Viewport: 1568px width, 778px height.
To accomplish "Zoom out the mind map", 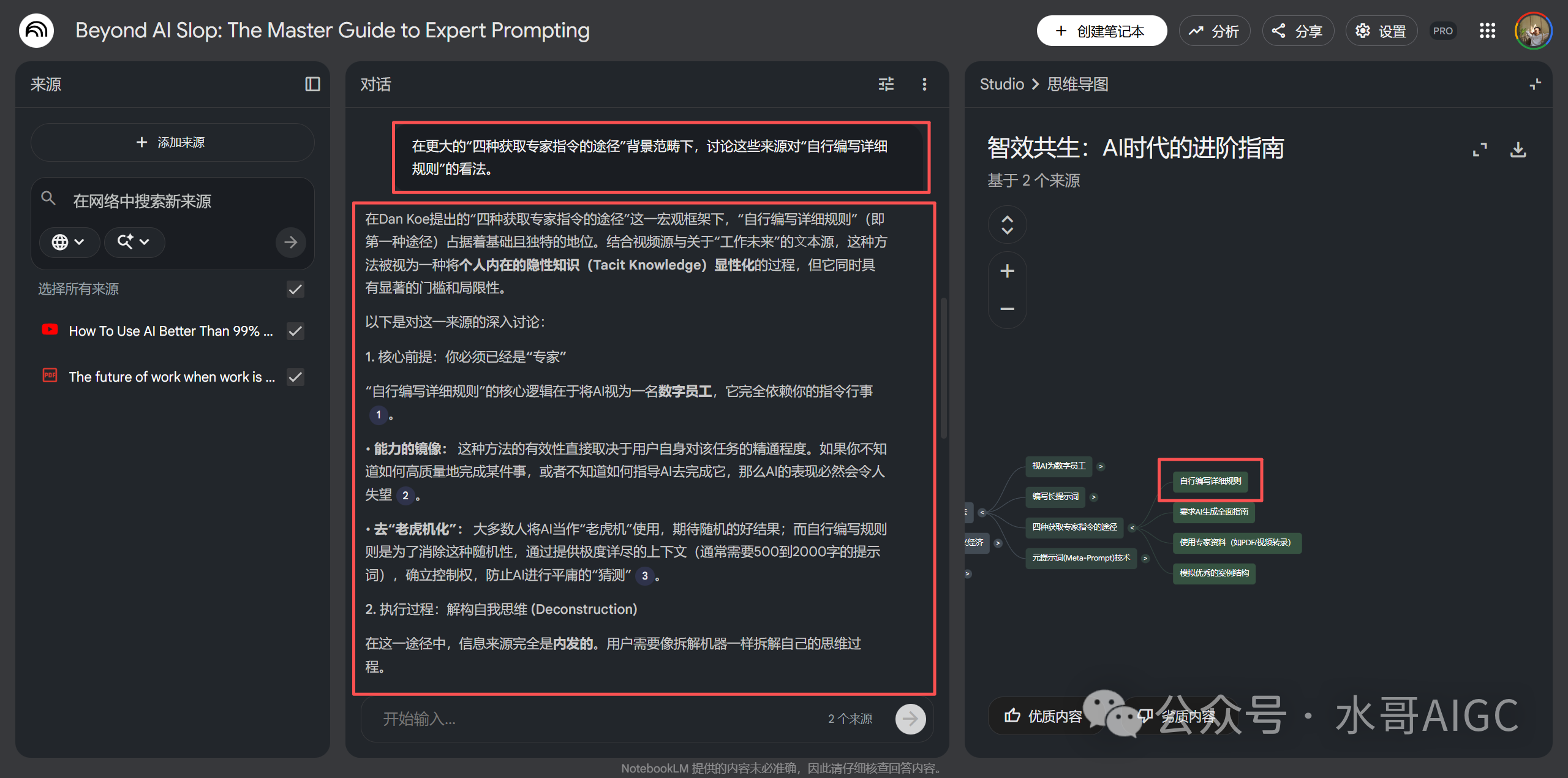I will (1007, 309).
